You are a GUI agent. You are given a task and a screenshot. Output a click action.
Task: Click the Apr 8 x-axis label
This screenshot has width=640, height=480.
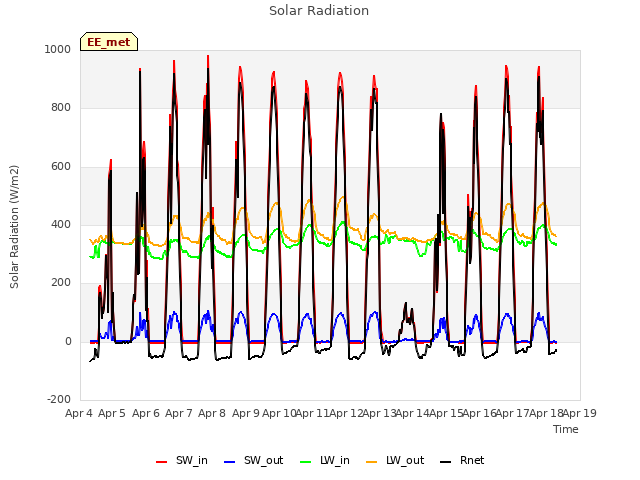click(x=212, y=413)
